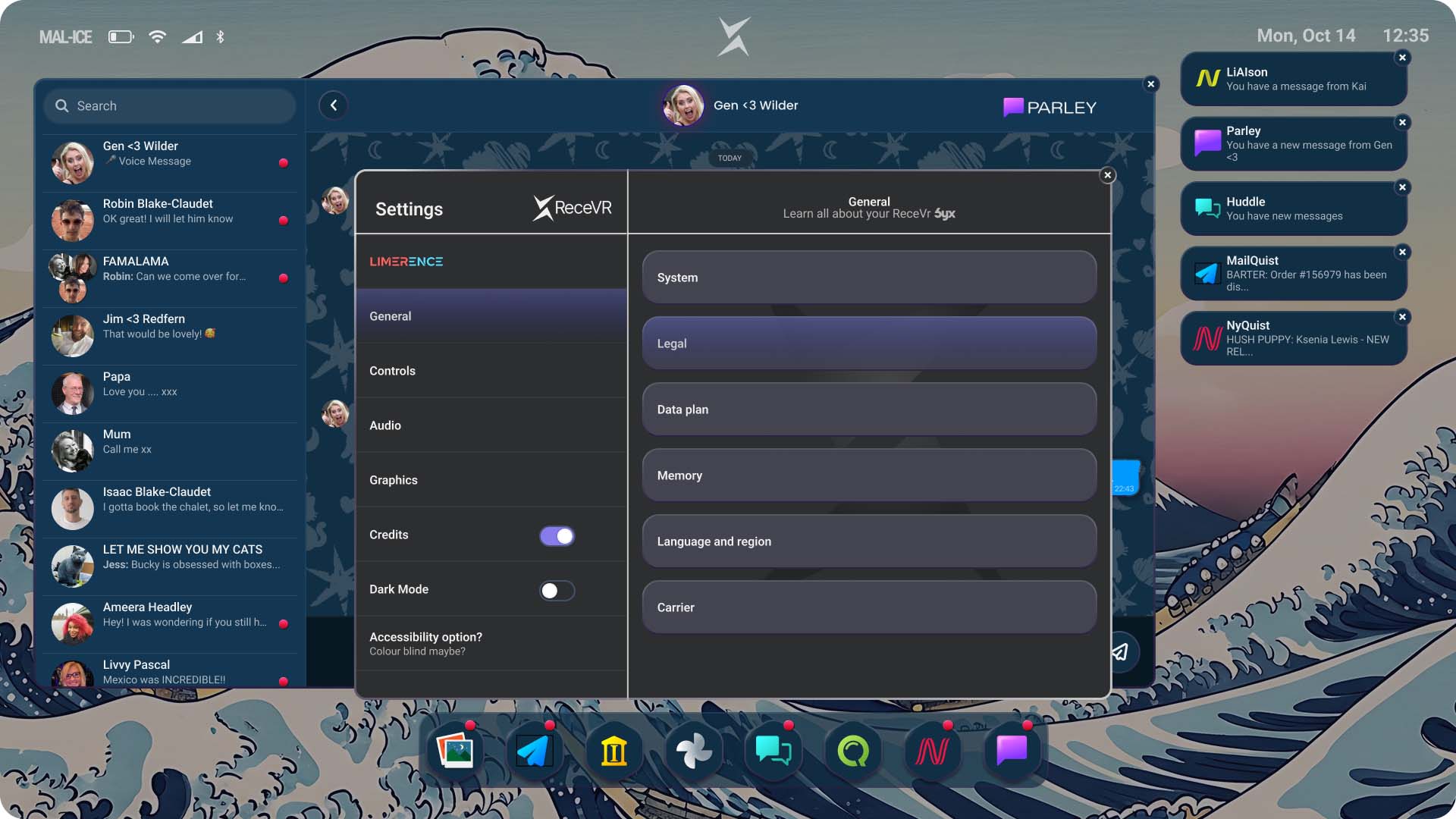Screen dimensions: 1456x819
Task: Click the Wi-Fi status icon
Action: click(x=157, y=36)
